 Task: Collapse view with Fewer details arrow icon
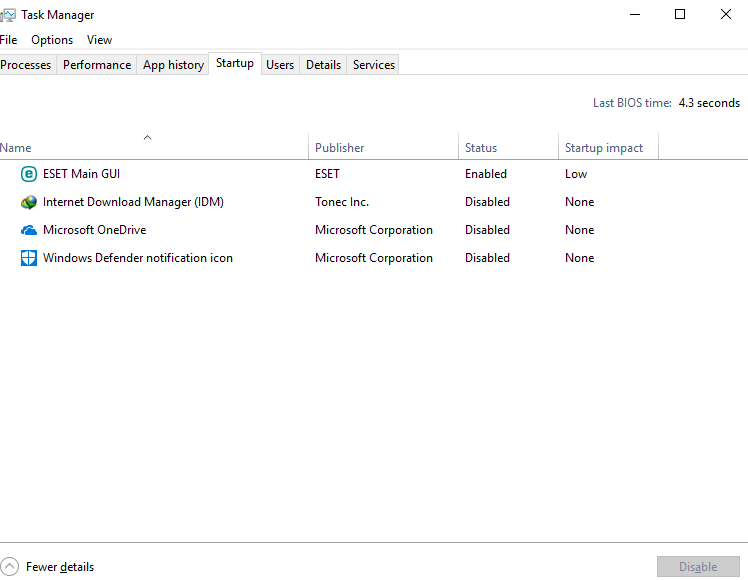point(9,567)
